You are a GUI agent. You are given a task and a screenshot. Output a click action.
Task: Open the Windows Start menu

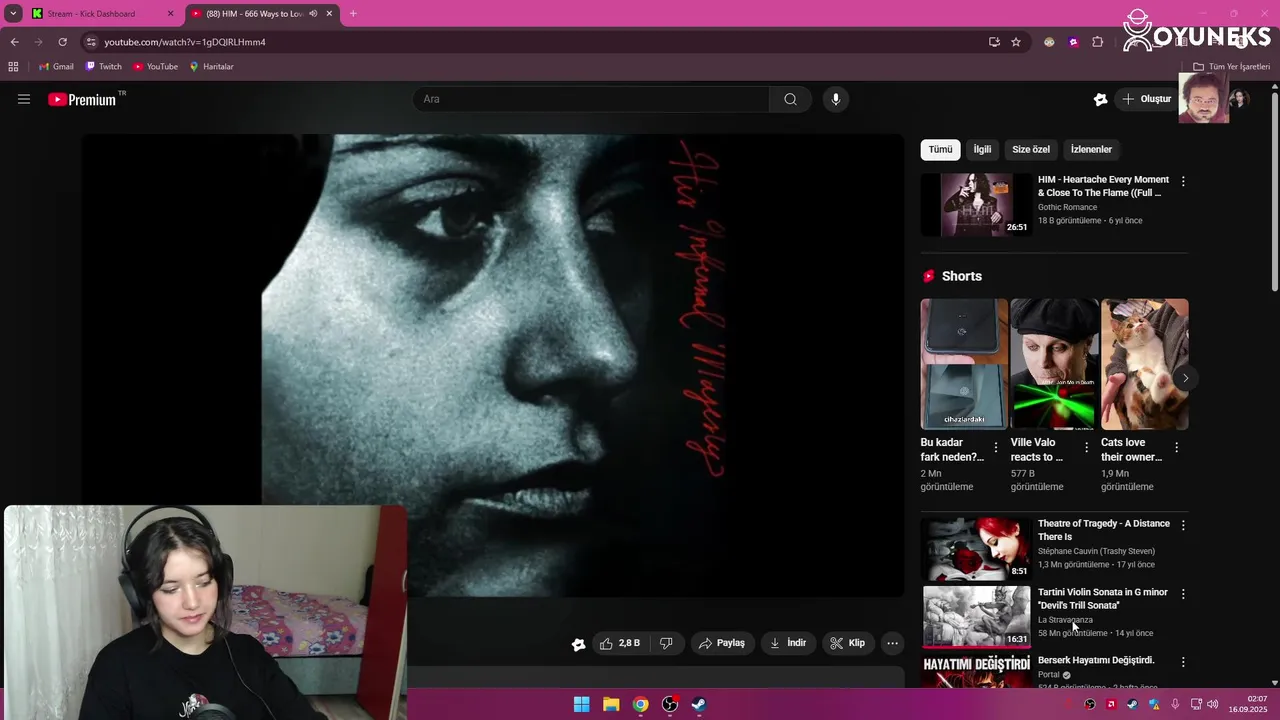coord(581,704)
